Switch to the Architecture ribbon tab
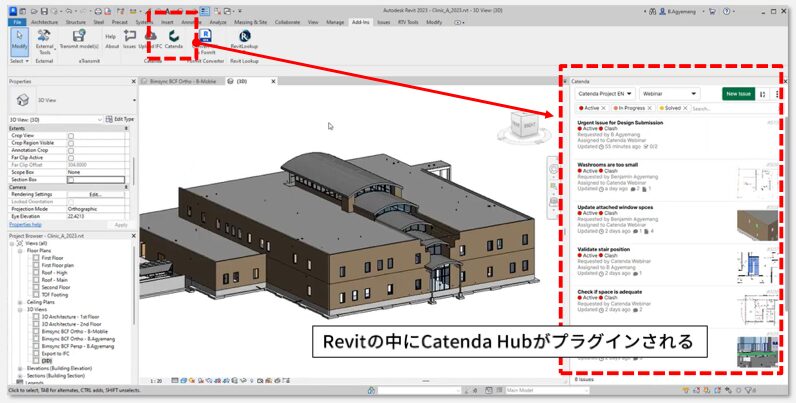This screenshot has height=403, width=796. coord(44,20)
